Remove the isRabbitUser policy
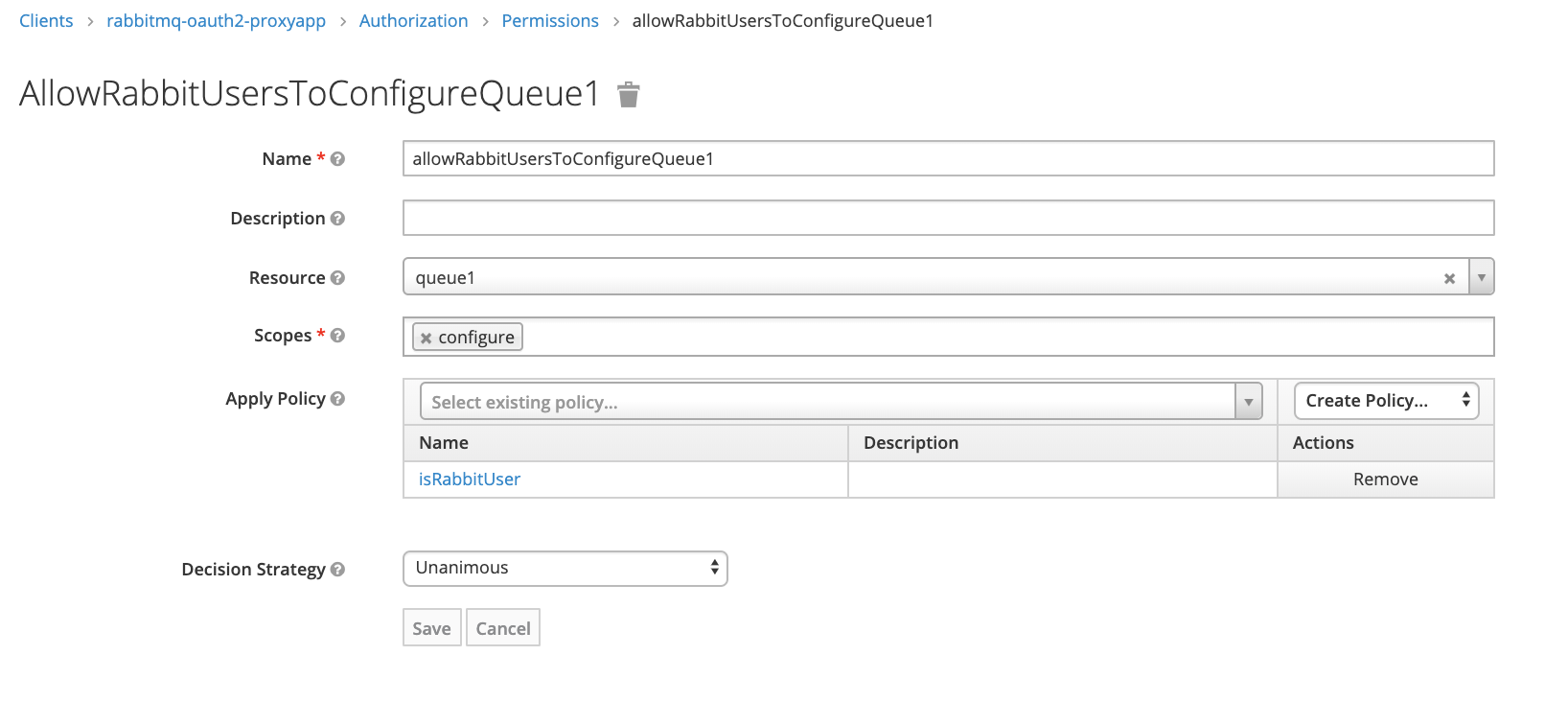 coord(1386,480)
